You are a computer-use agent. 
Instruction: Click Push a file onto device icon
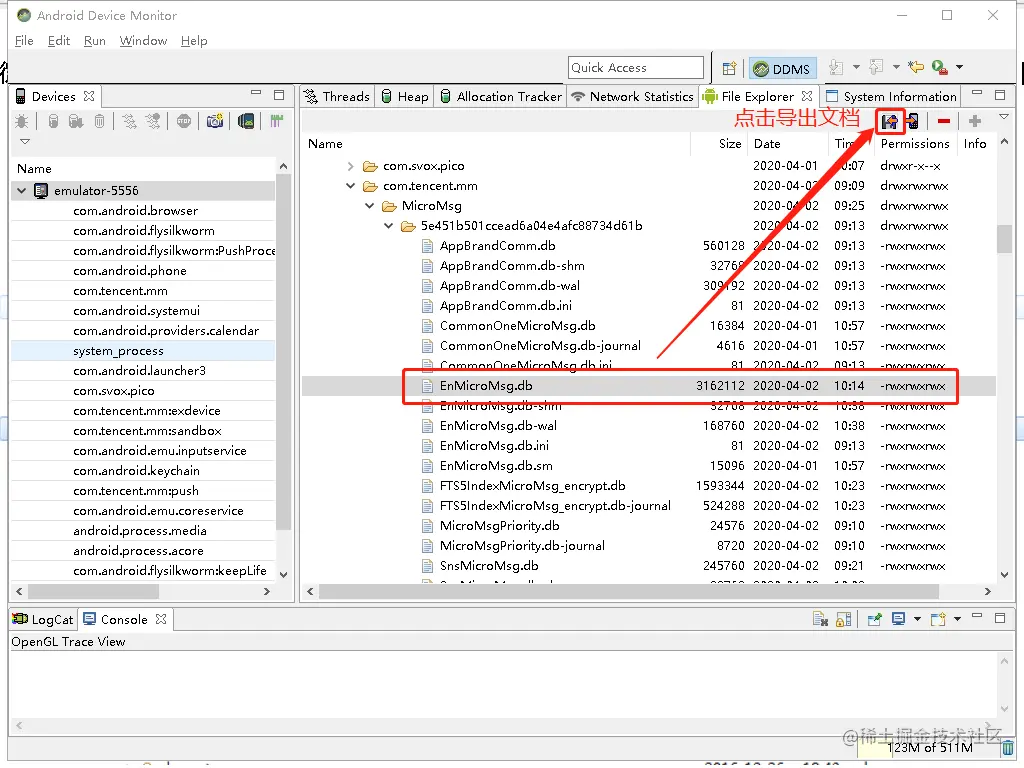(912, 121)
